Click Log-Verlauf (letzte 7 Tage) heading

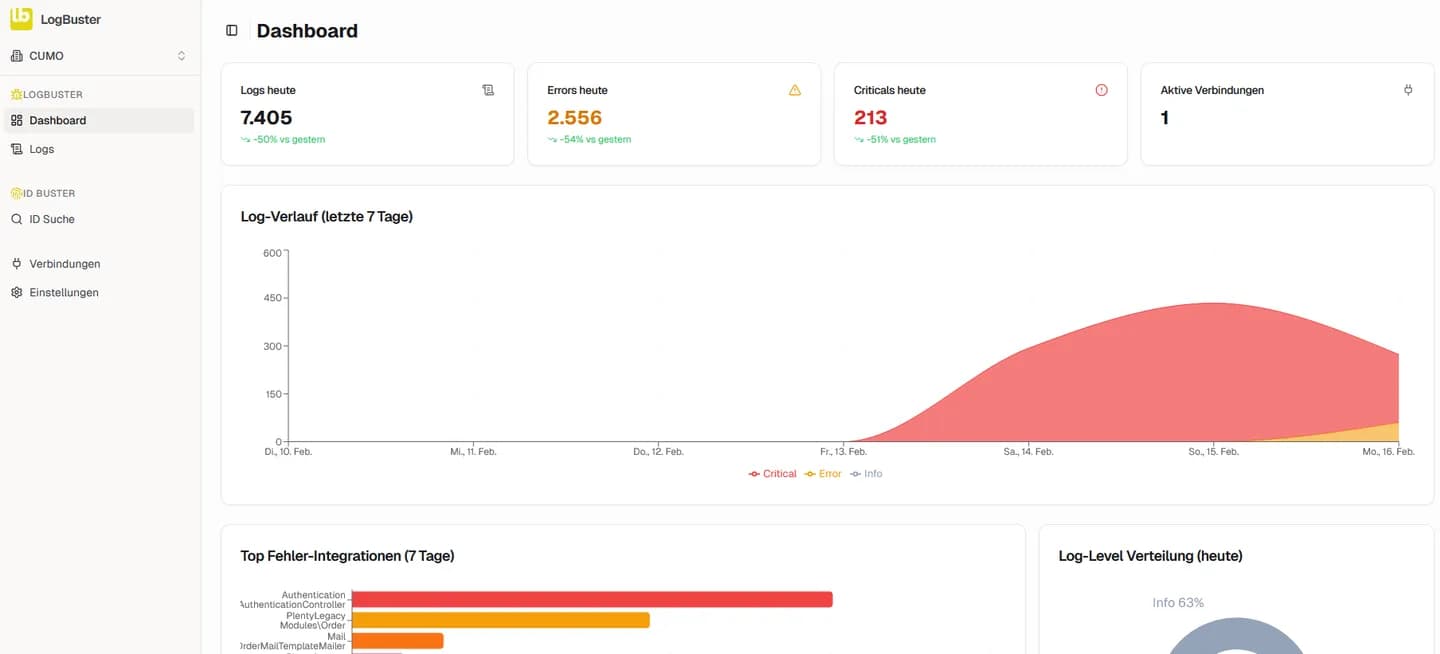tap(327, 216)
